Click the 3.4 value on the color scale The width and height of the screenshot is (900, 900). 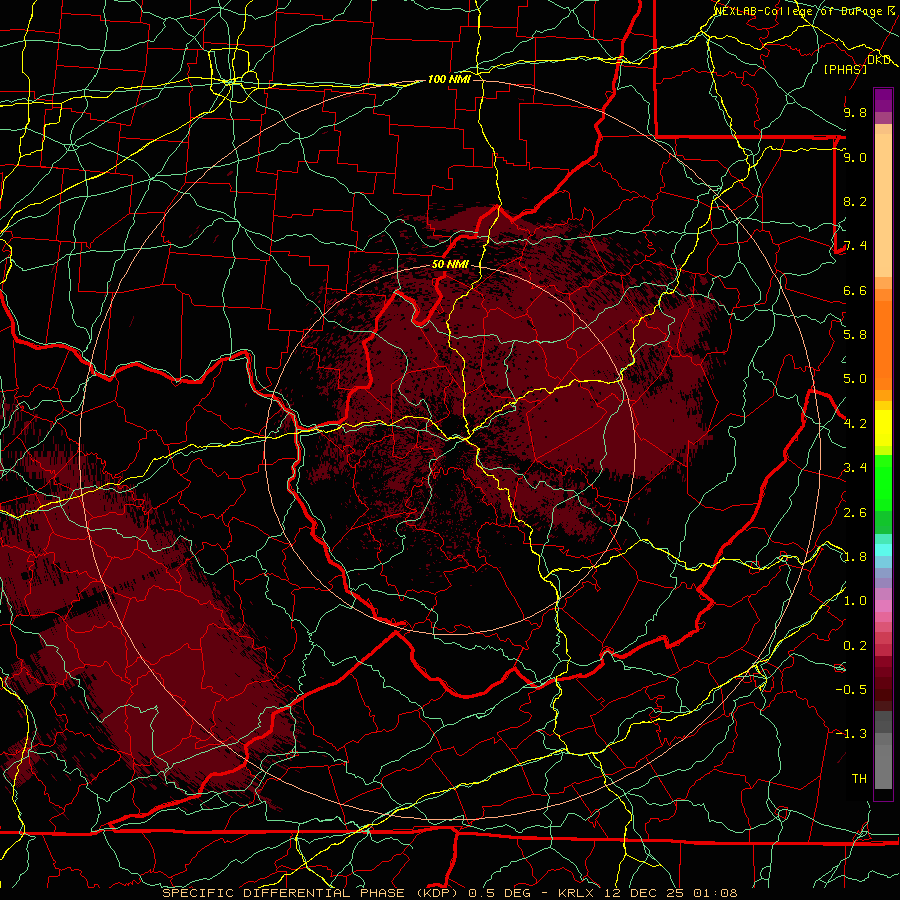(x=855, y=468)
